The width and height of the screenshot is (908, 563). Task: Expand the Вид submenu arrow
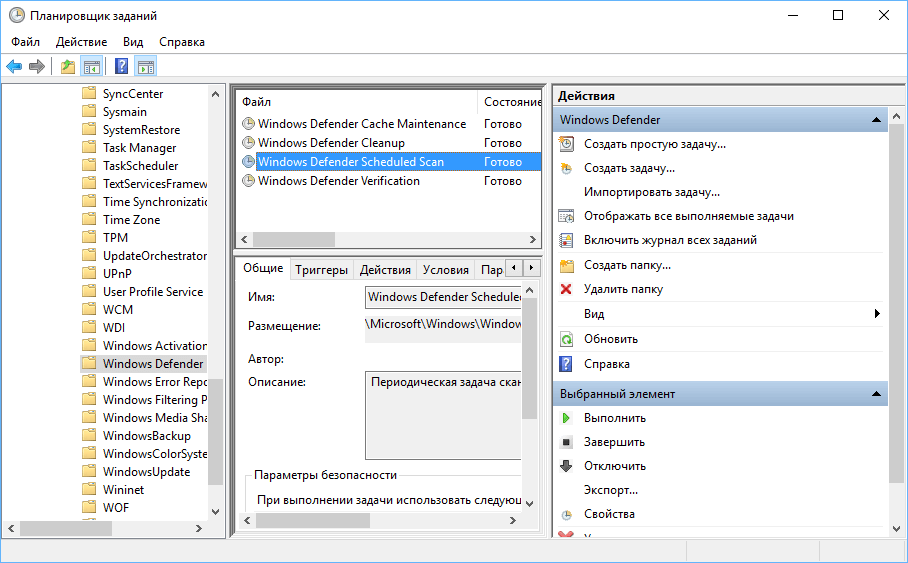pyautogui.click(x=877, y=314)
